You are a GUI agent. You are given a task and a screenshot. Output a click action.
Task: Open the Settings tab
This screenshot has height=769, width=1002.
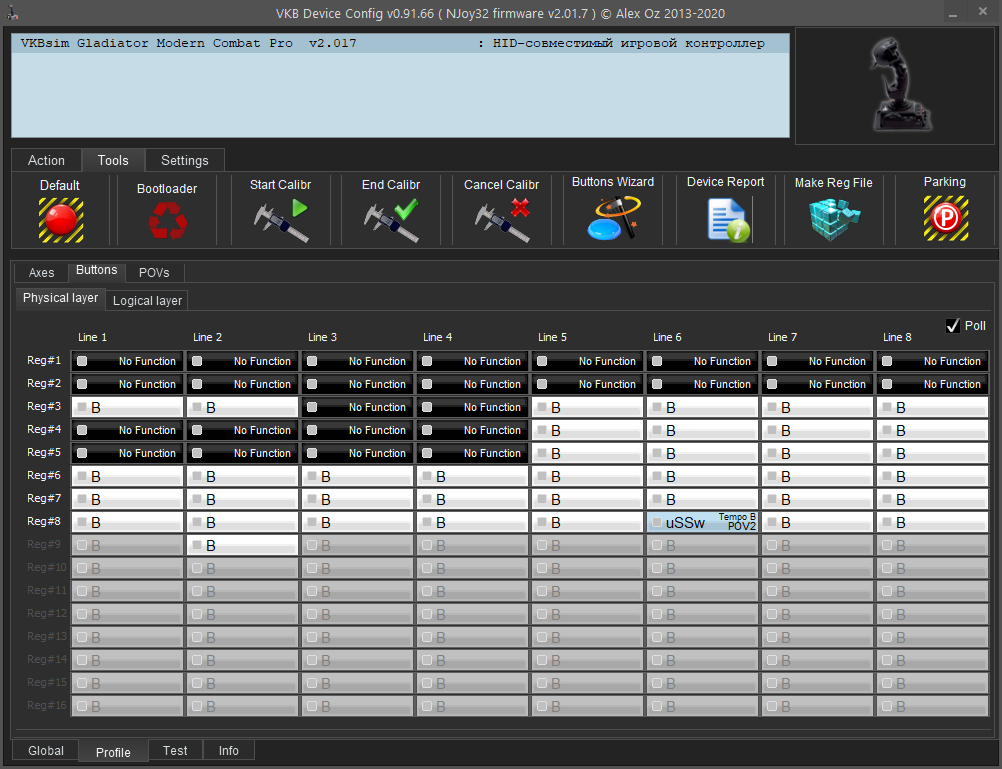pyautogui.click(x=185, y=160)
